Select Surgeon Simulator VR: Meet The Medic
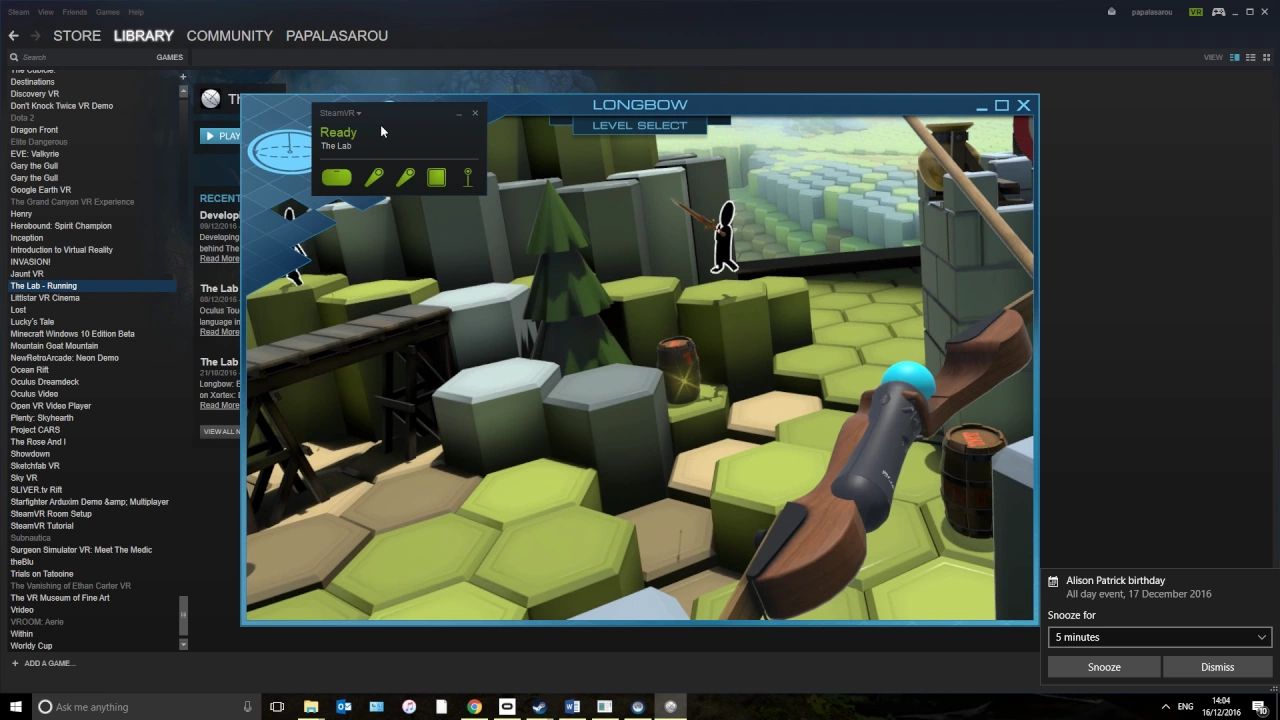 pyautogui.click(x=81, y=550)
